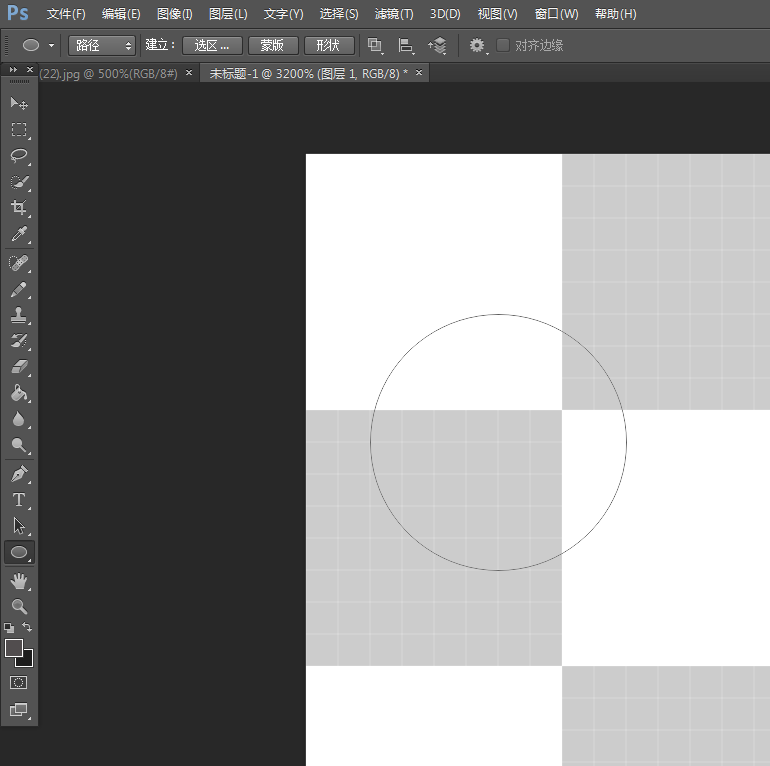Reset default foreground and background colors

[9, 628]
